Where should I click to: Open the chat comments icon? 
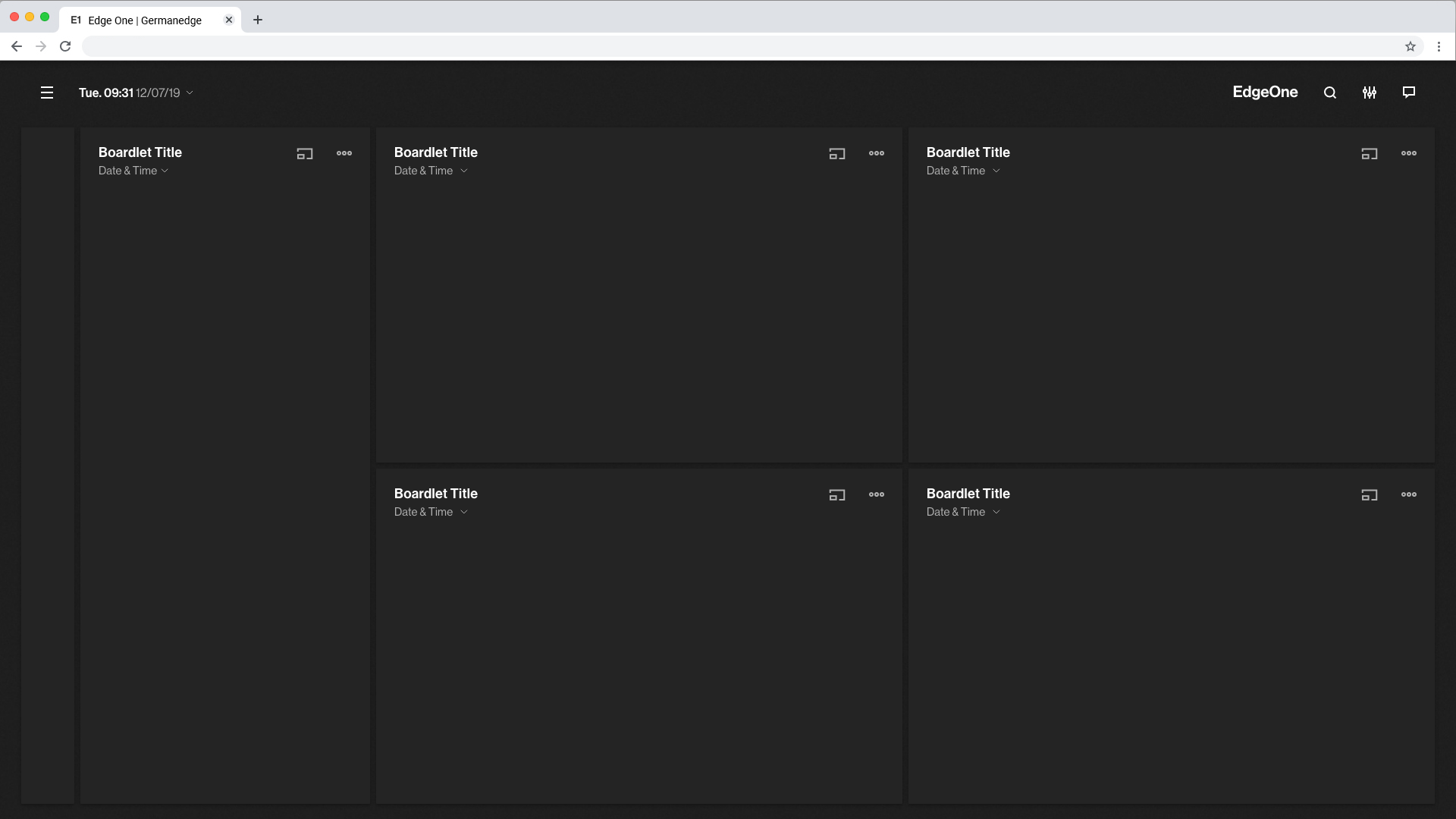coord(1409,93)
